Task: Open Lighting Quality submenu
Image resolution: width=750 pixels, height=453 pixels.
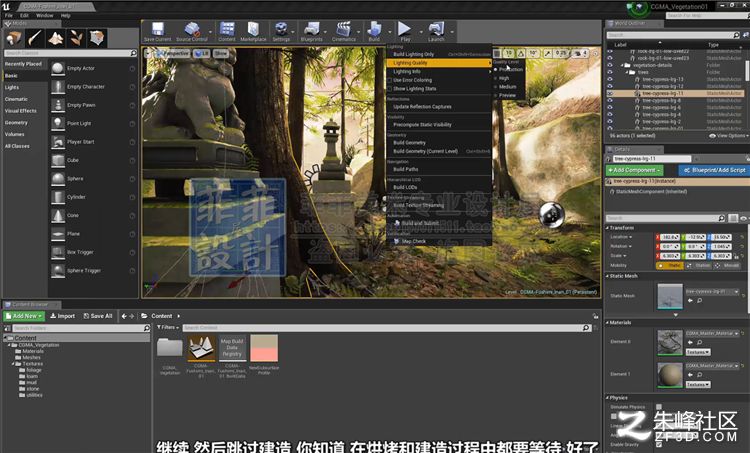Action: [x=439, y=63]
